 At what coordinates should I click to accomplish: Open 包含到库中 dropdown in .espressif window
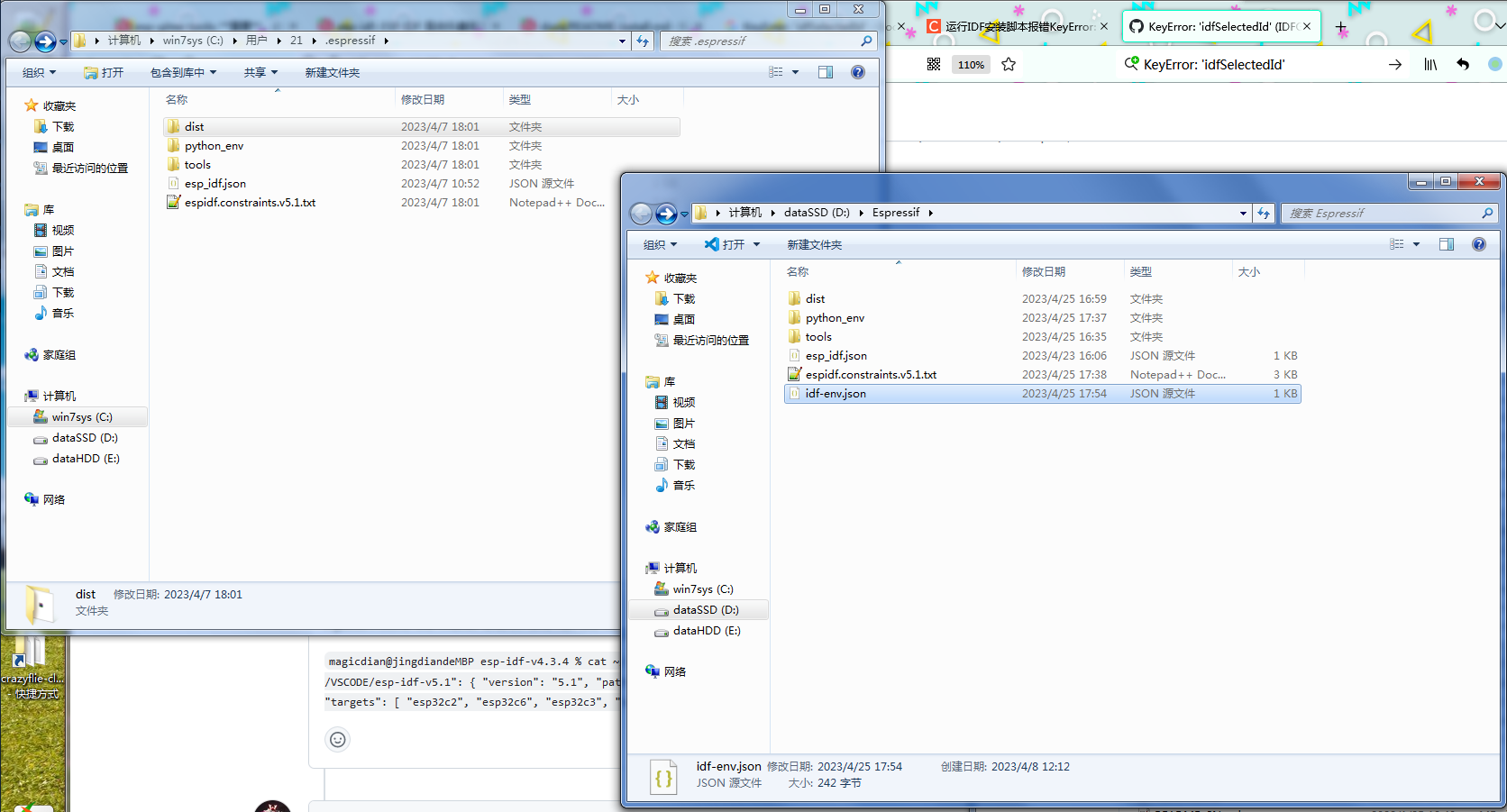point(183,72)
